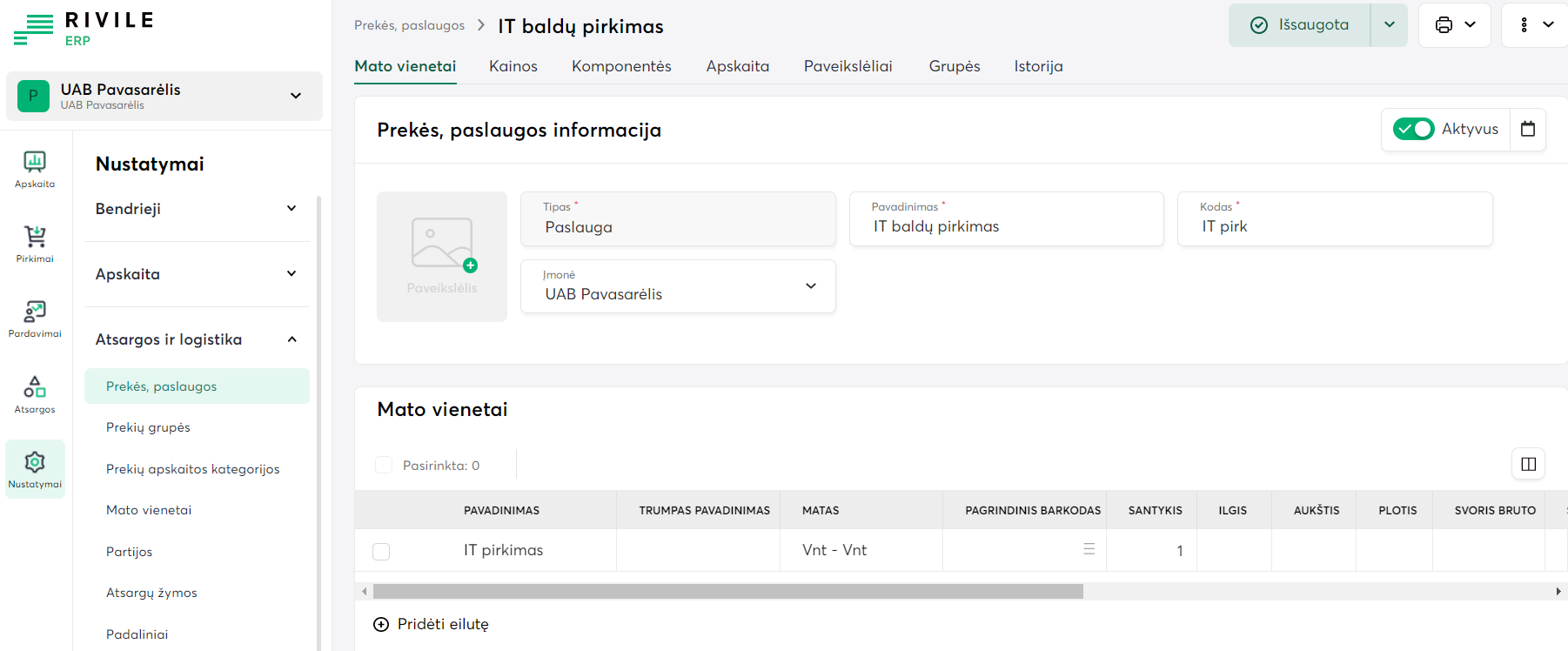Image resolution: width=1568 pixels, height=651 pixels.
Task: Click the horizontal table scrollbar thumb
Action: tap(728, 592)
